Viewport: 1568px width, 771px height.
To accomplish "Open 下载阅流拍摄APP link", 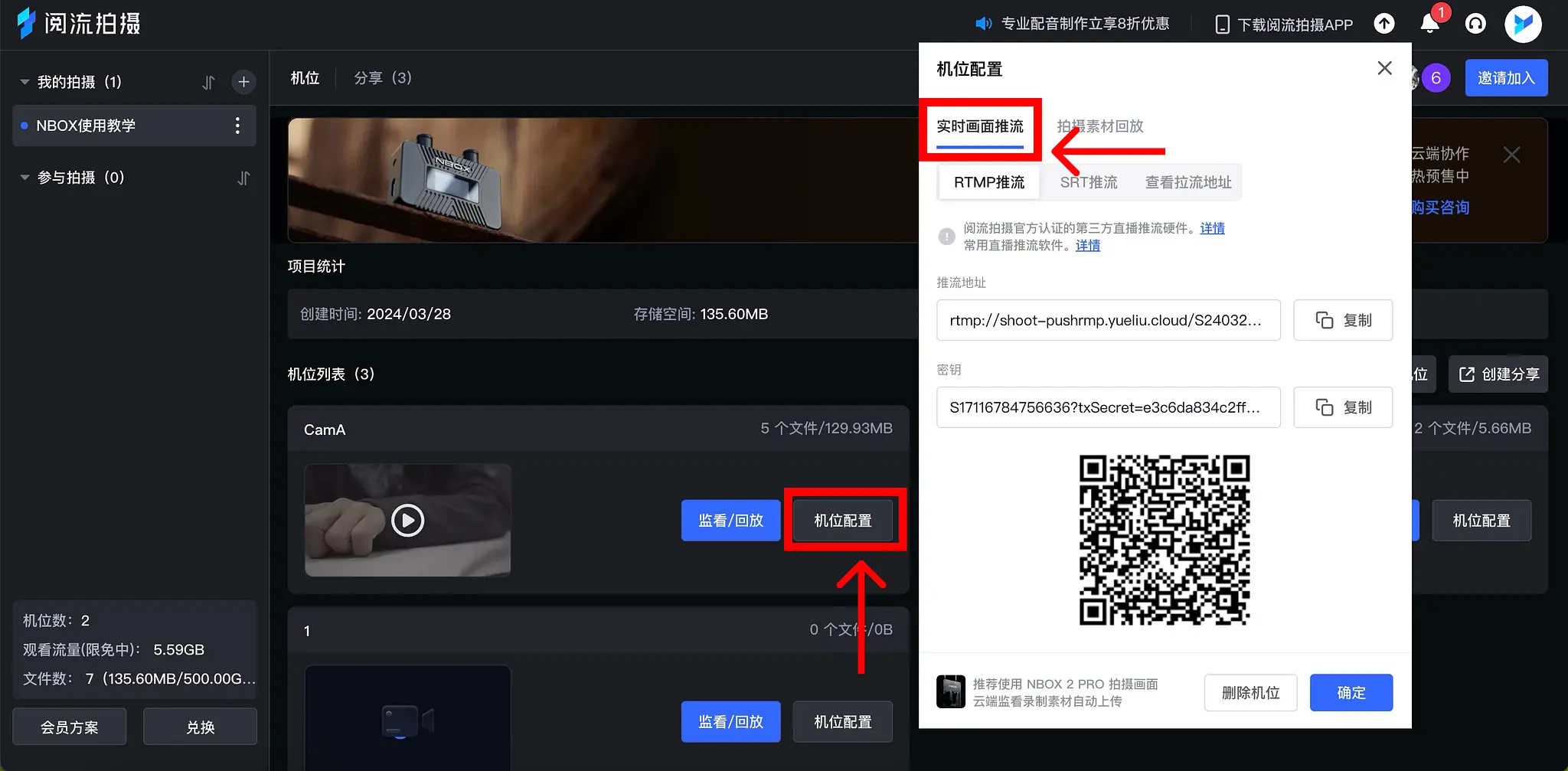I will pos(1284,25).
